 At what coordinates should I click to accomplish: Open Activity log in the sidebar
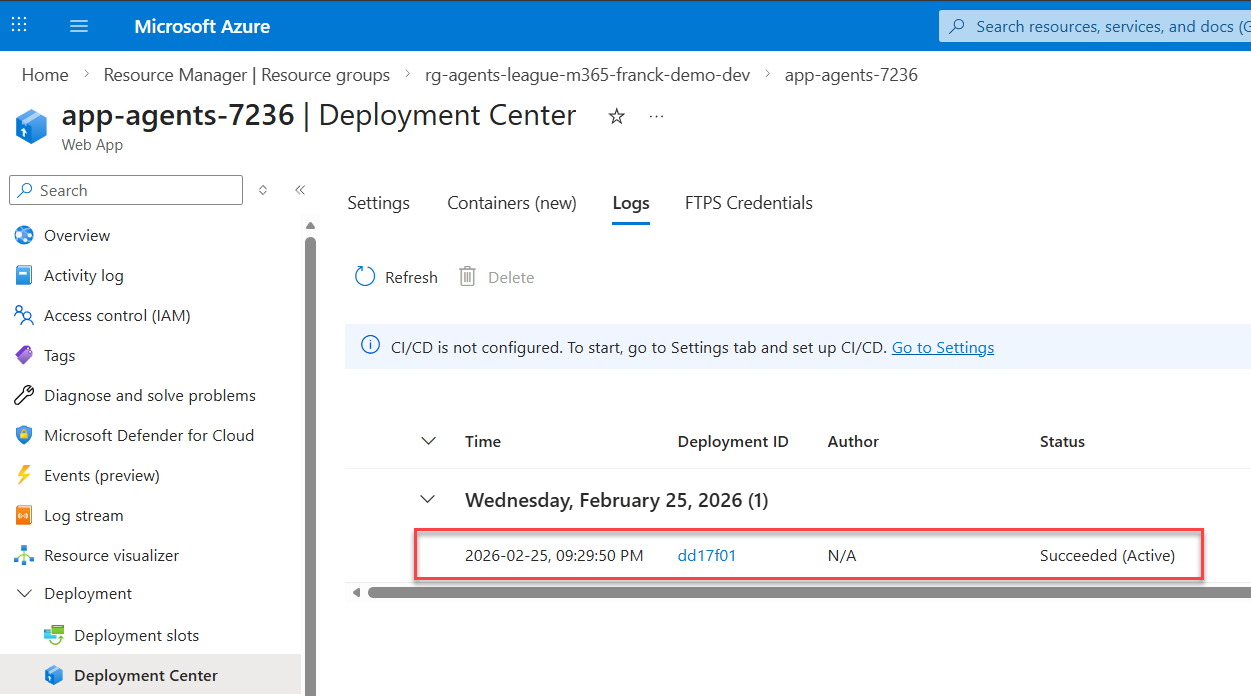(x=83, y=276)
